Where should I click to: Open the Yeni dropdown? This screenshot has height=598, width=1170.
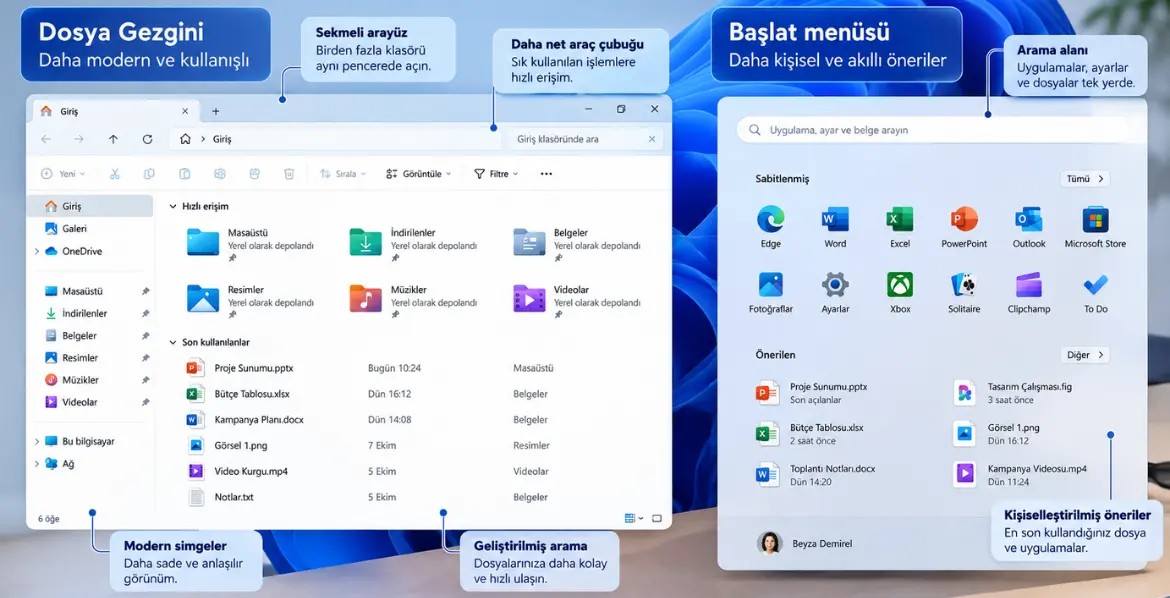tap(63, 174)
